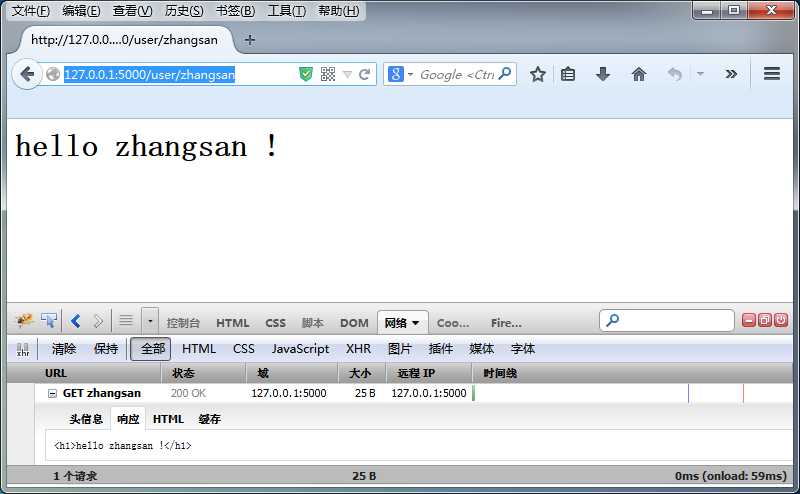Filter requests by JavaScript type
The image size is (800, 494).
point(300,349)
